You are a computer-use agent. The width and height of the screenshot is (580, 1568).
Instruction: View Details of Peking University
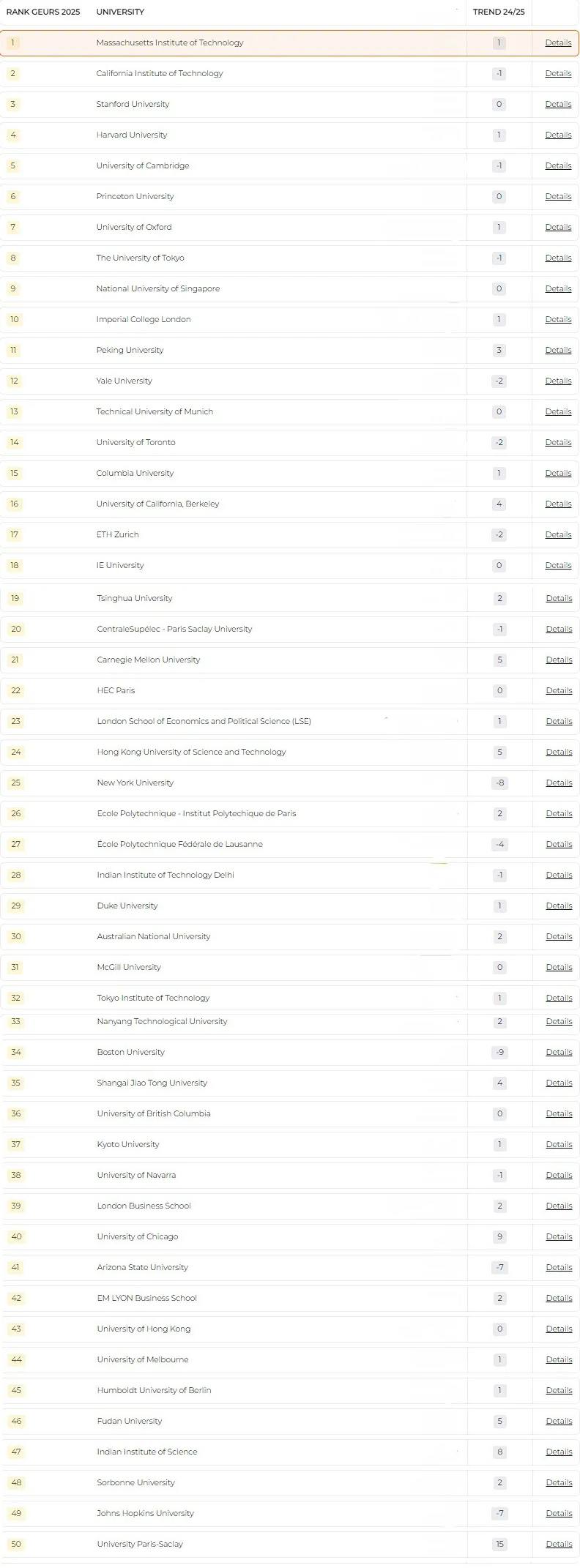coord(558,350)
